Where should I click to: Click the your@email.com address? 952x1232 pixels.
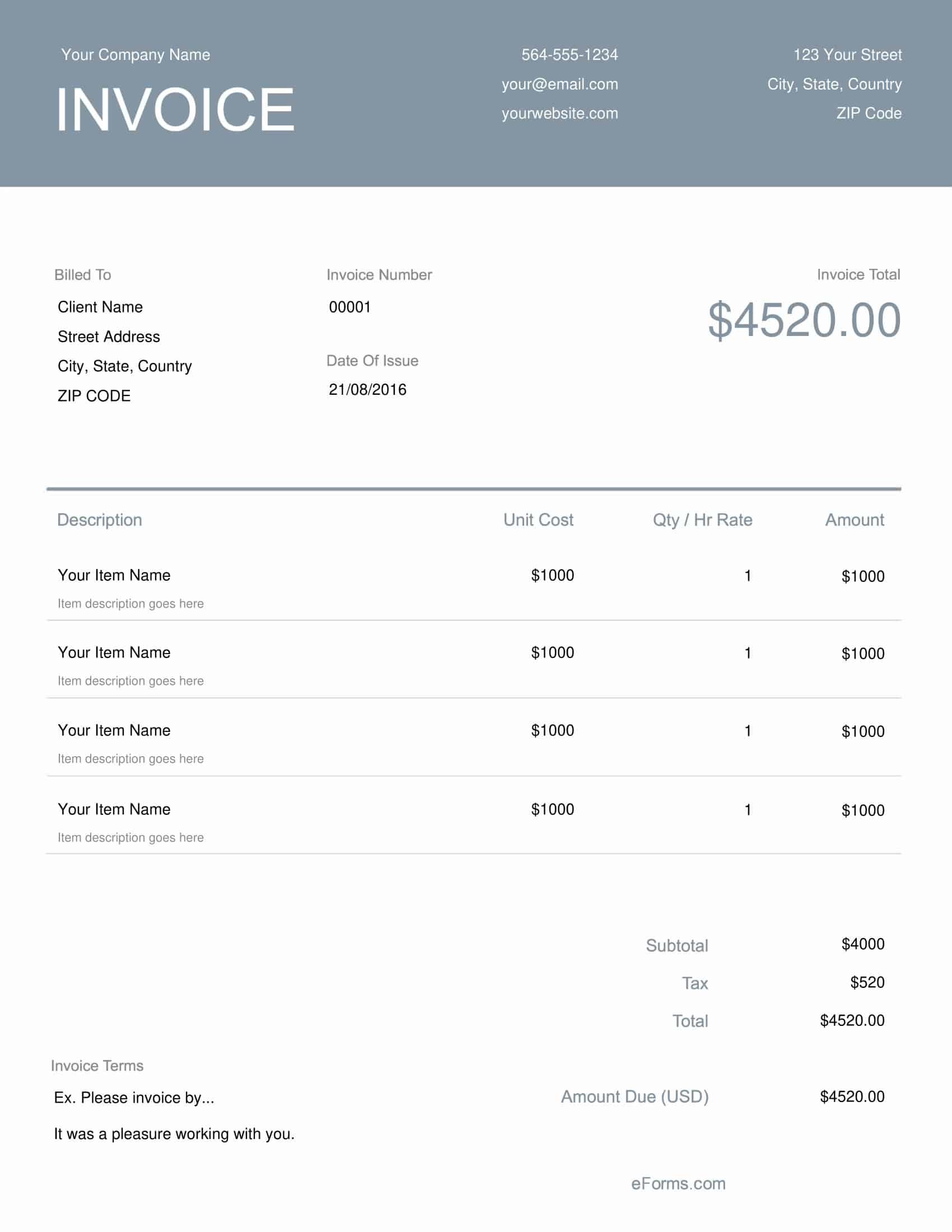coord(560,83)
